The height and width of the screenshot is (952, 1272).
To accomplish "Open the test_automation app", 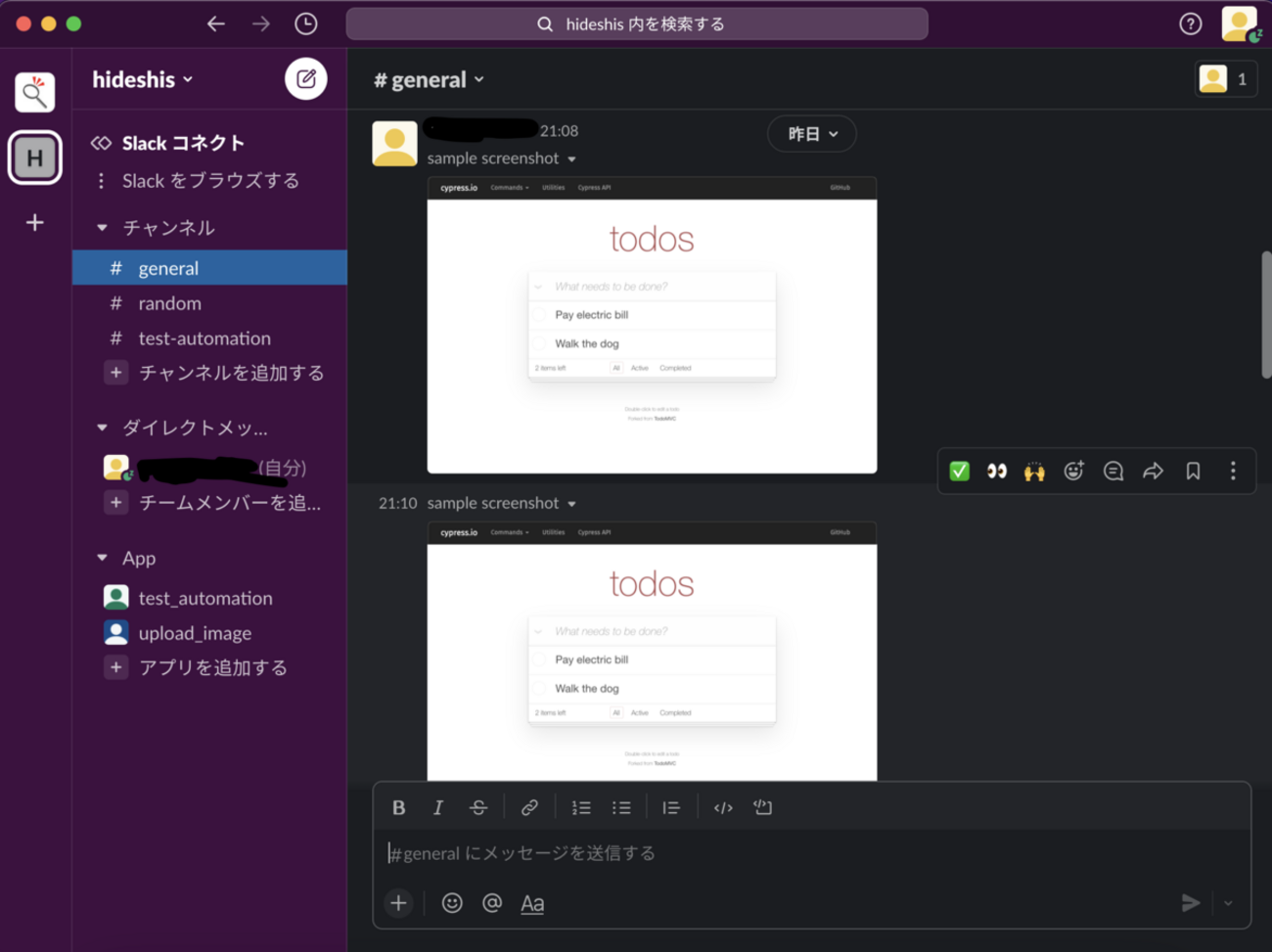I will pyautogui.click(x=209, y=598).
